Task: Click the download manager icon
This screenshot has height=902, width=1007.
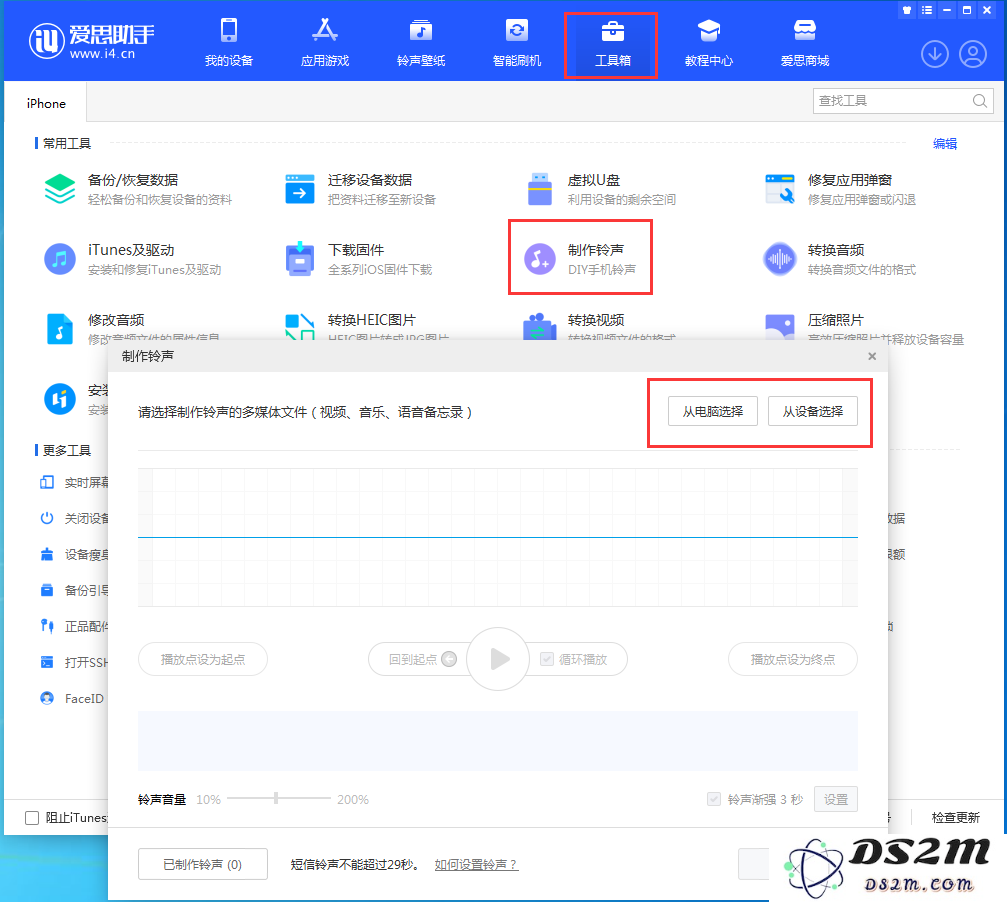Action: [x=934, y=55]
